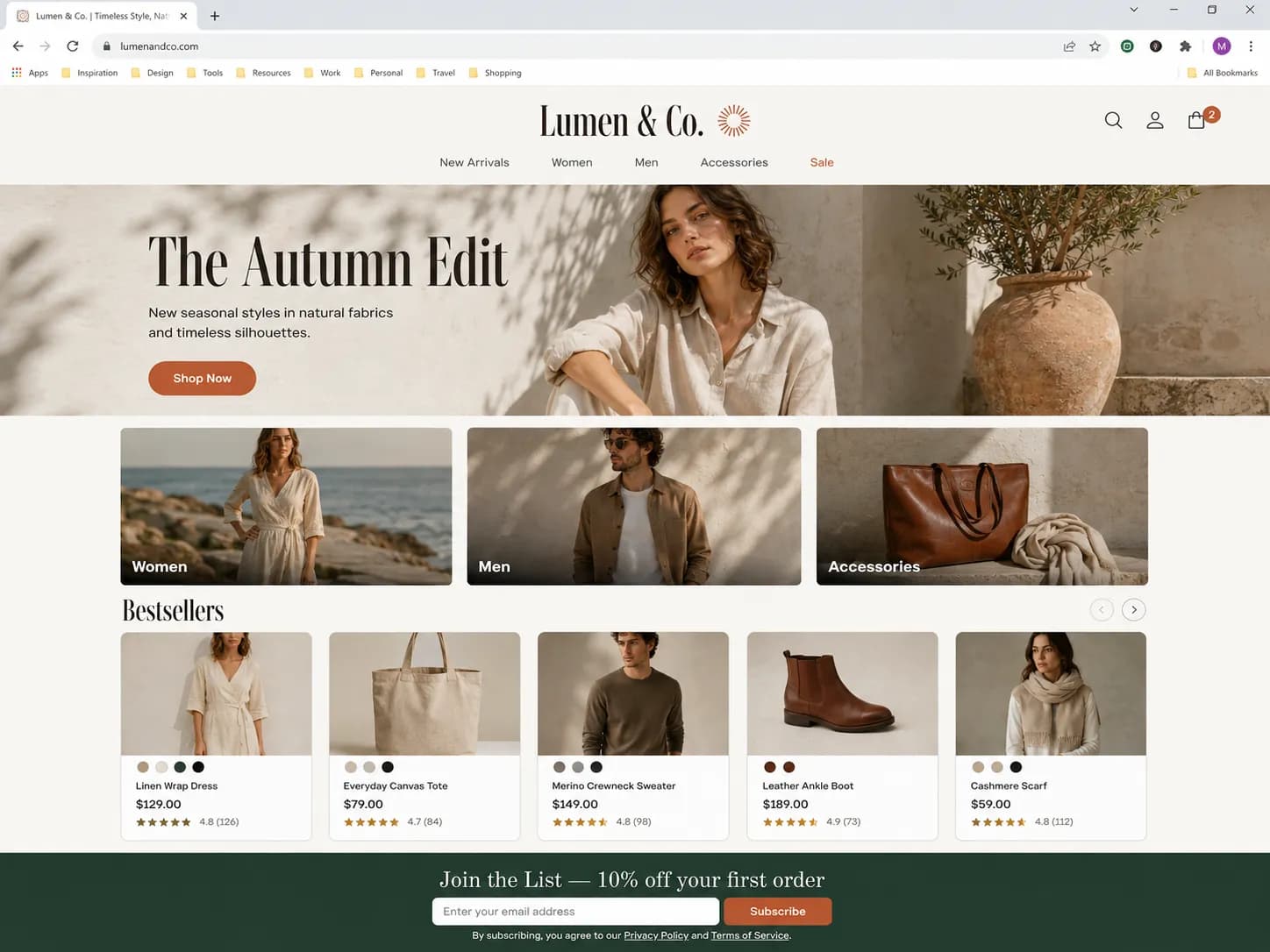Show next Bestsellers with right arrow
Screen dimensions: 1270x952
[x=1134, y=609]
